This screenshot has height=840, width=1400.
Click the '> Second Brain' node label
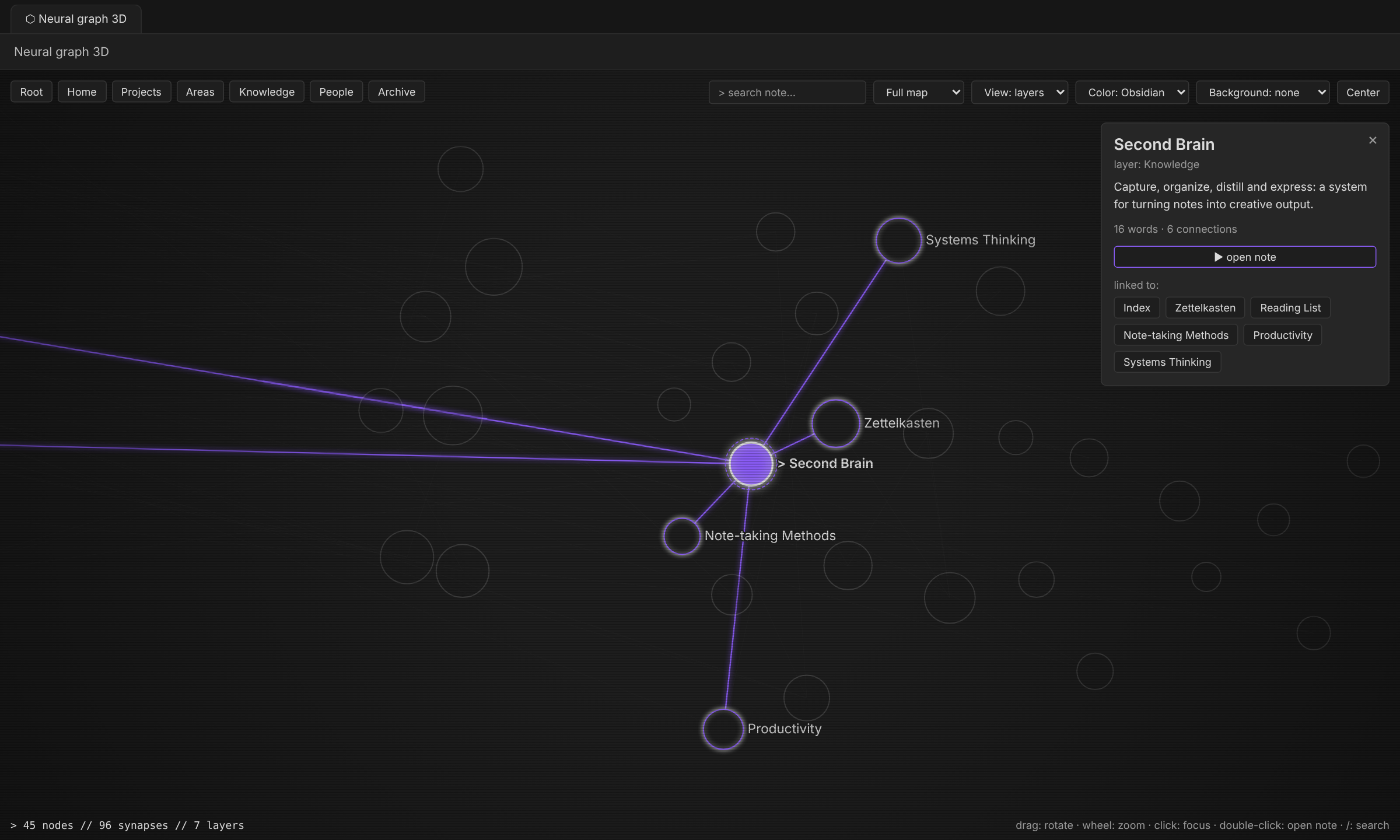click(x=825, y=463)
